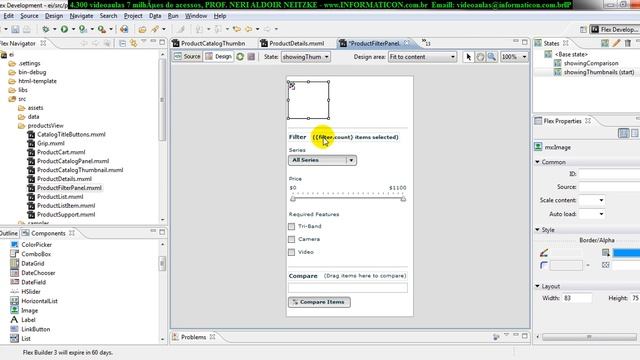Viewport: 640px width, 360px height.
Task: Click the globe web browser toolbar icon
Action: click(124, 29)
